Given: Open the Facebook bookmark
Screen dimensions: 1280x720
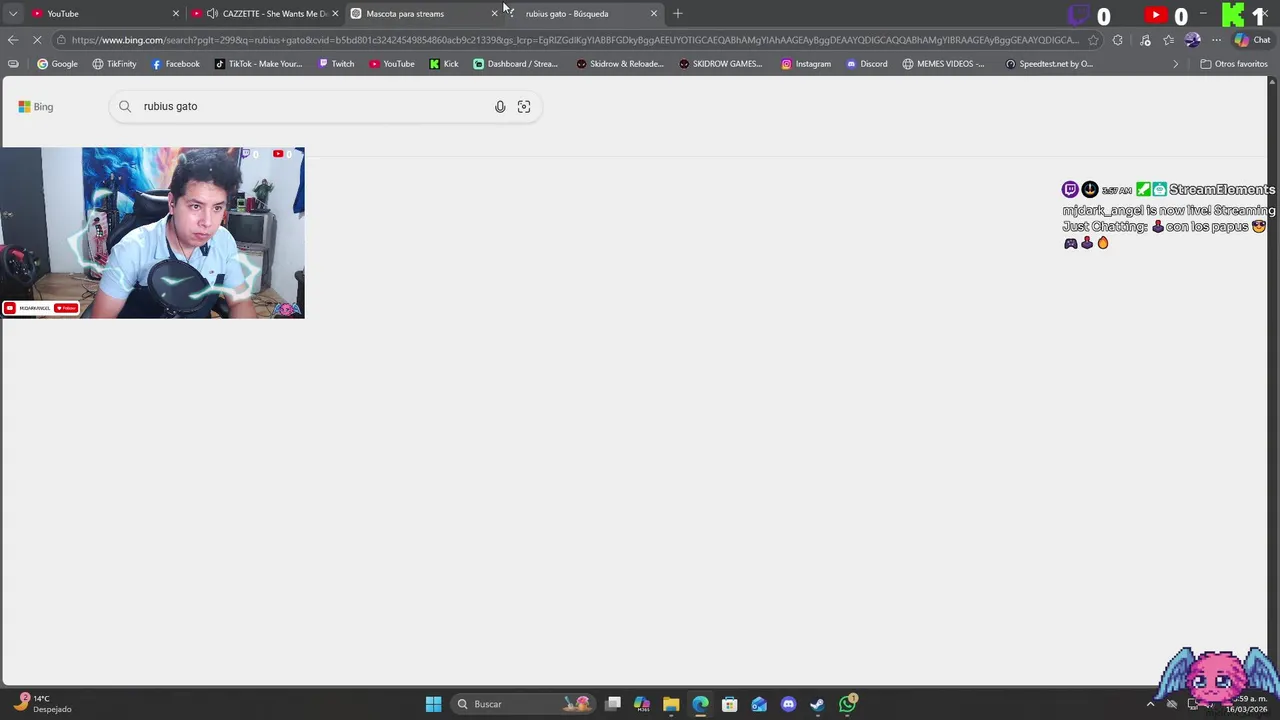Looking at the screenshot, I should [175, 64].
